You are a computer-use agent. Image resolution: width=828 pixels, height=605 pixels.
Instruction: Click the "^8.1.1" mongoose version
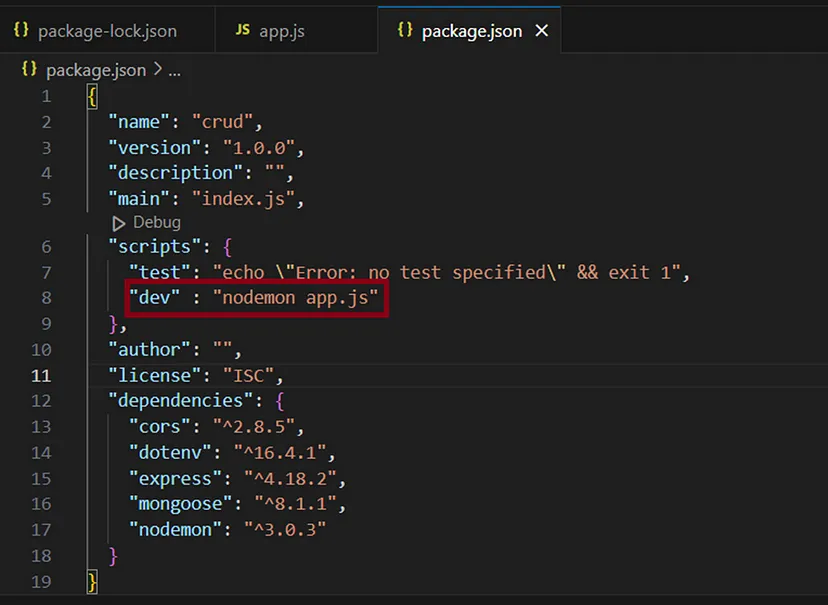tap(295, 504)
